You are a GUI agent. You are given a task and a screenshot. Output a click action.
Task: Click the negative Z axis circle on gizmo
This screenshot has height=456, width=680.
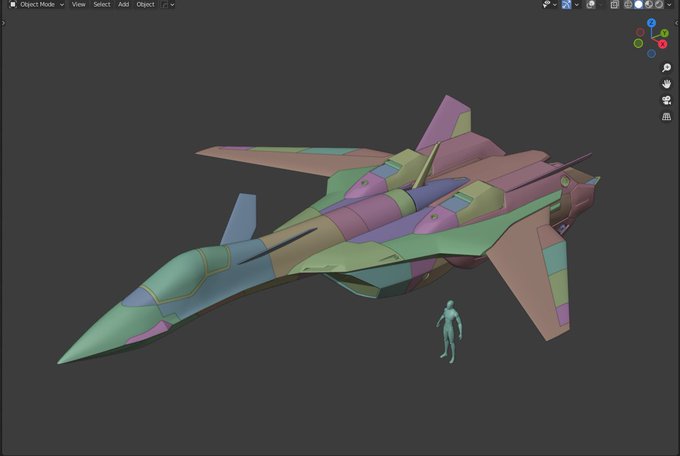[x=651, y=54]
